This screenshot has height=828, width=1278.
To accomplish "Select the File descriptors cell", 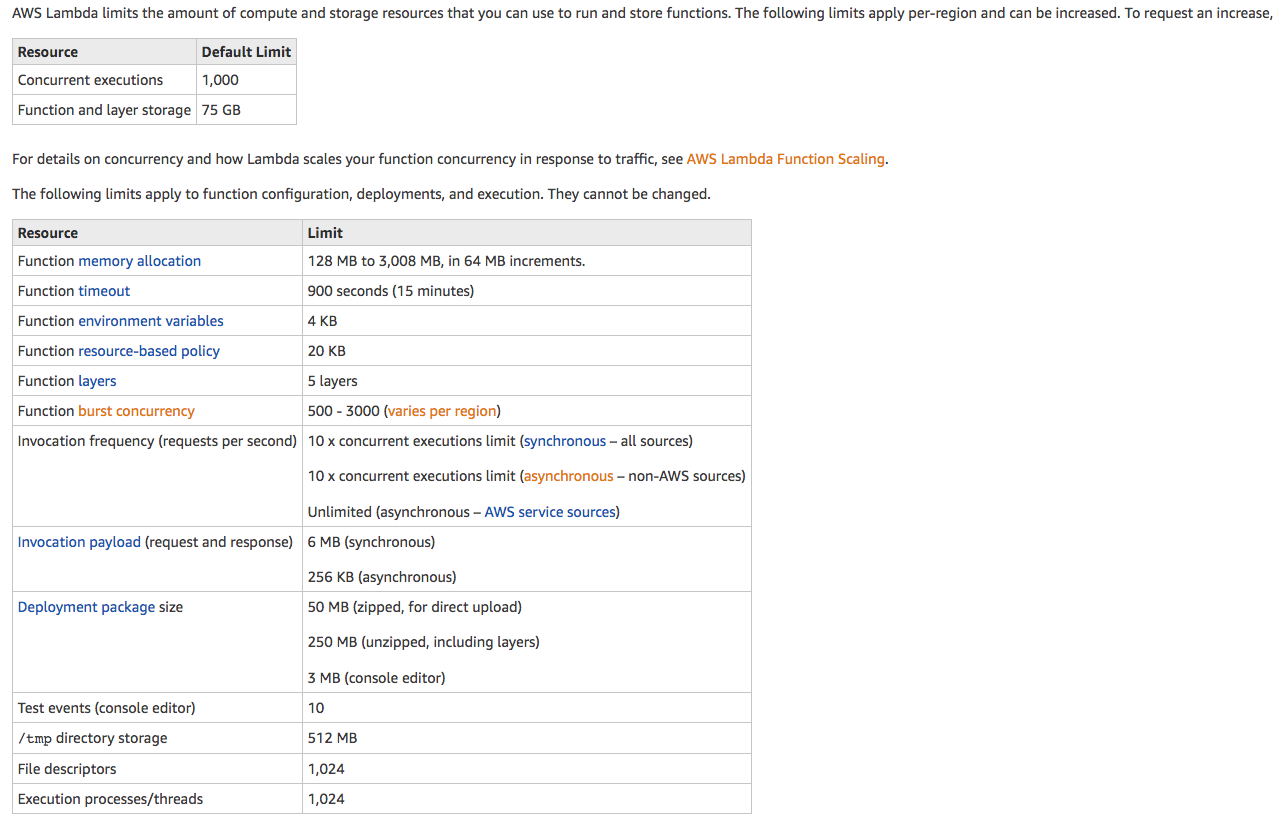I will click(x=157, y=769).
